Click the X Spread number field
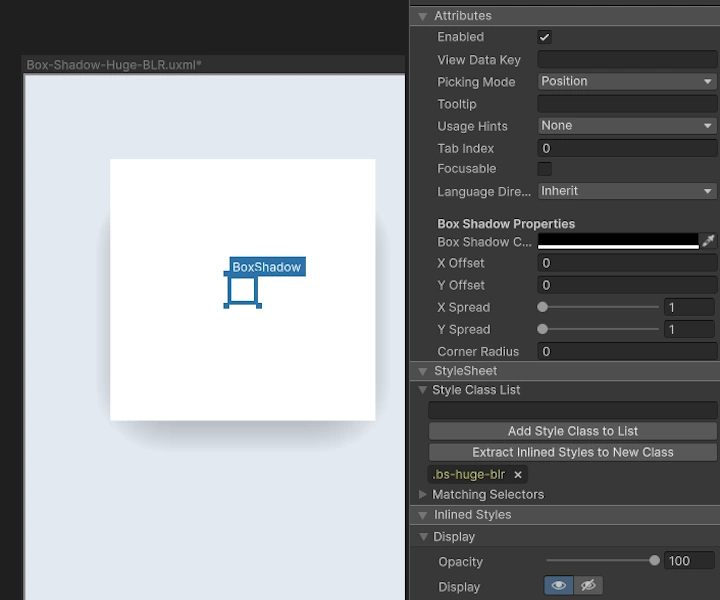Viewport: 720px width, 600px height. point(689,307)
